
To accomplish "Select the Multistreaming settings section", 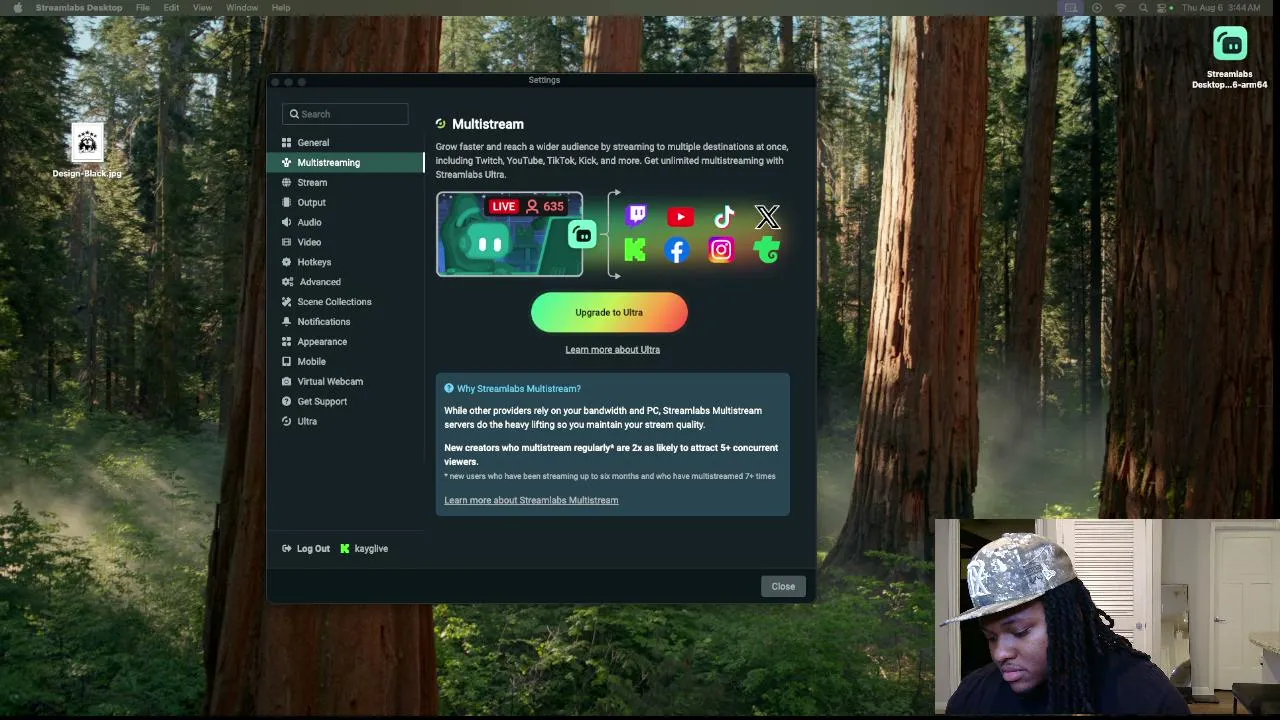I will pos(345,163).
